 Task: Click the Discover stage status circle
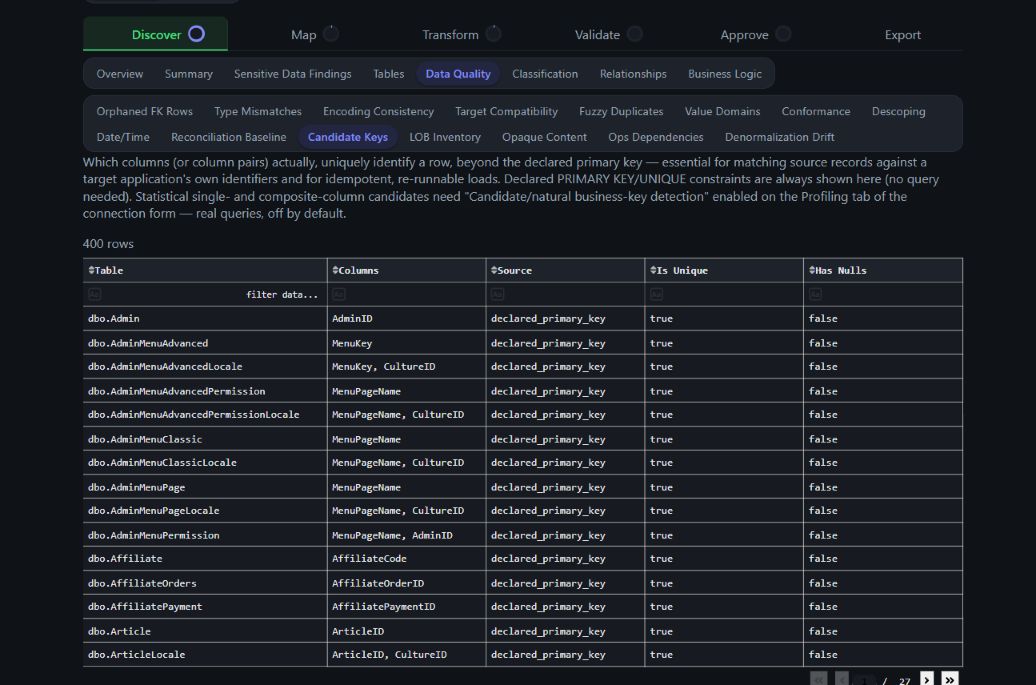tap(196, 34)
